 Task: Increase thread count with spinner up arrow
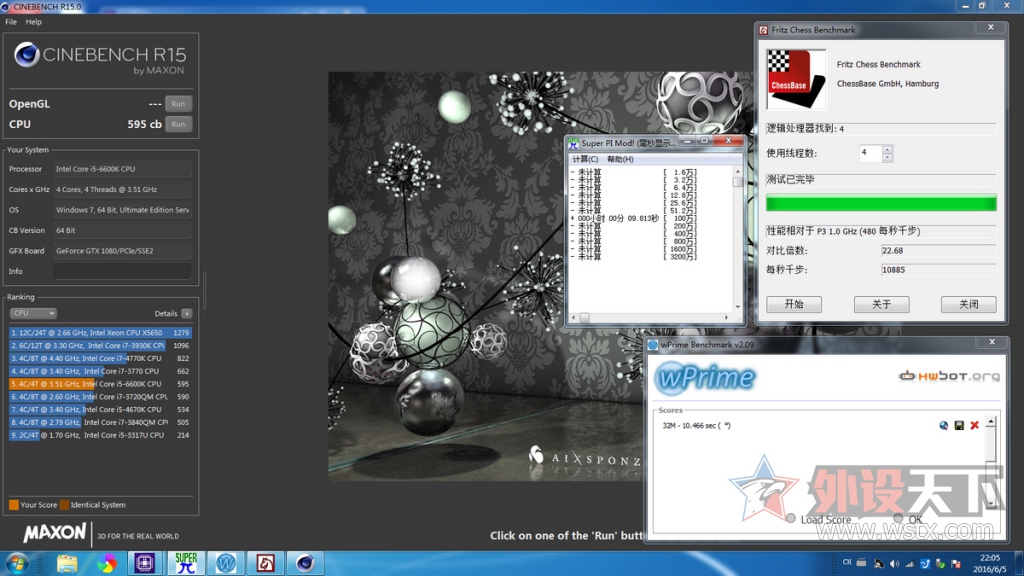(887, 150)
